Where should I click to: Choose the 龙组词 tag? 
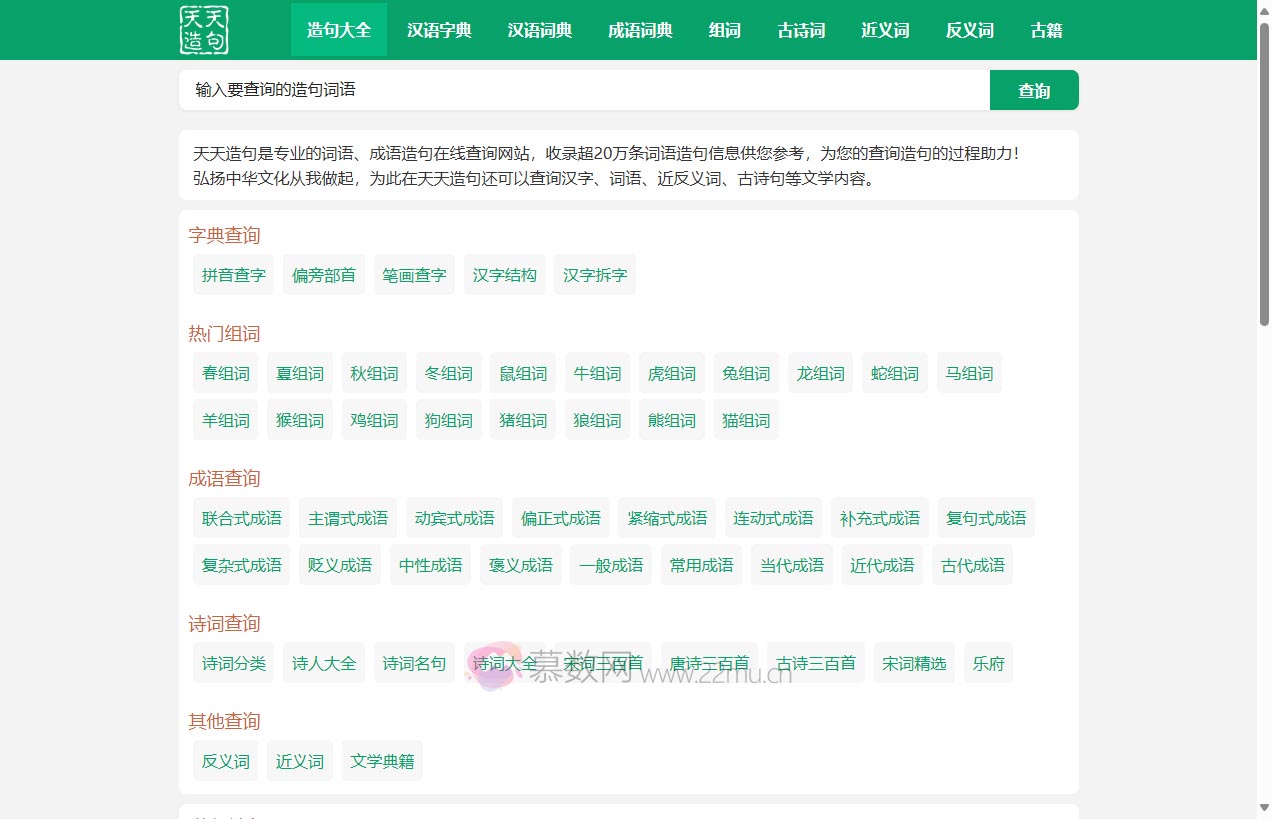(x=820, y=373)
